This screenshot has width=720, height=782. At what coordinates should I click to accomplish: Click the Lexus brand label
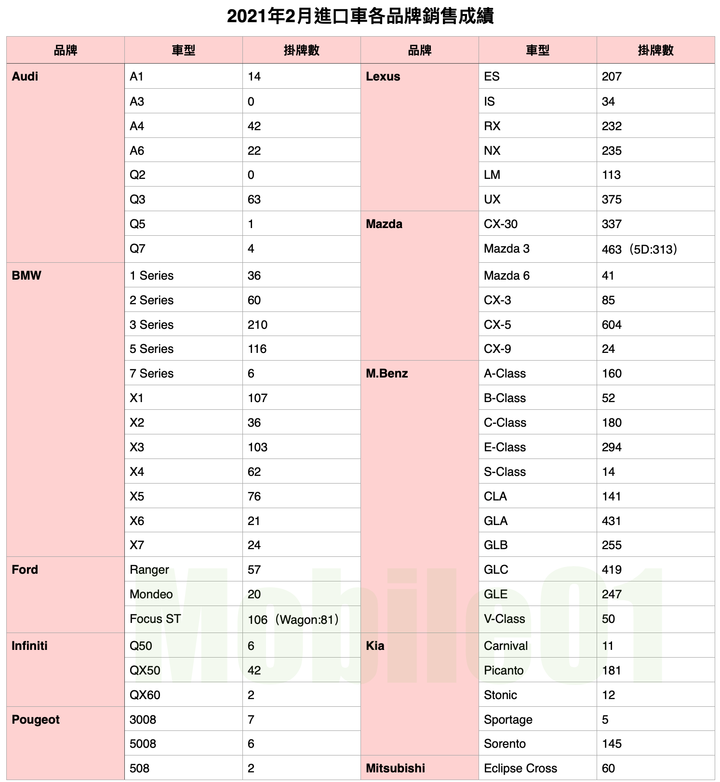coord(383,77)
